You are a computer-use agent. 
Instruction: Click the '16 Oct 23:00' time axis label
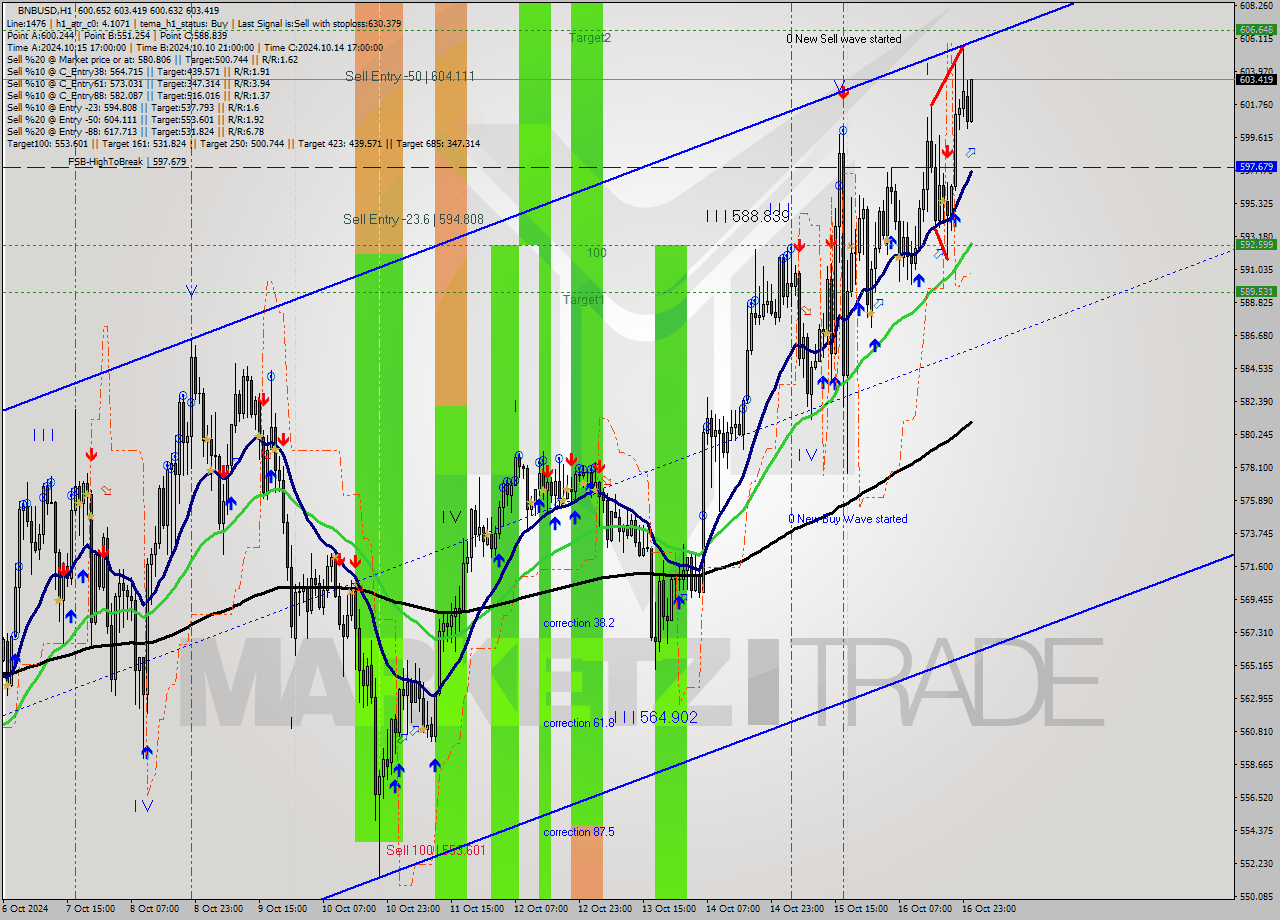tap(988, 909)
